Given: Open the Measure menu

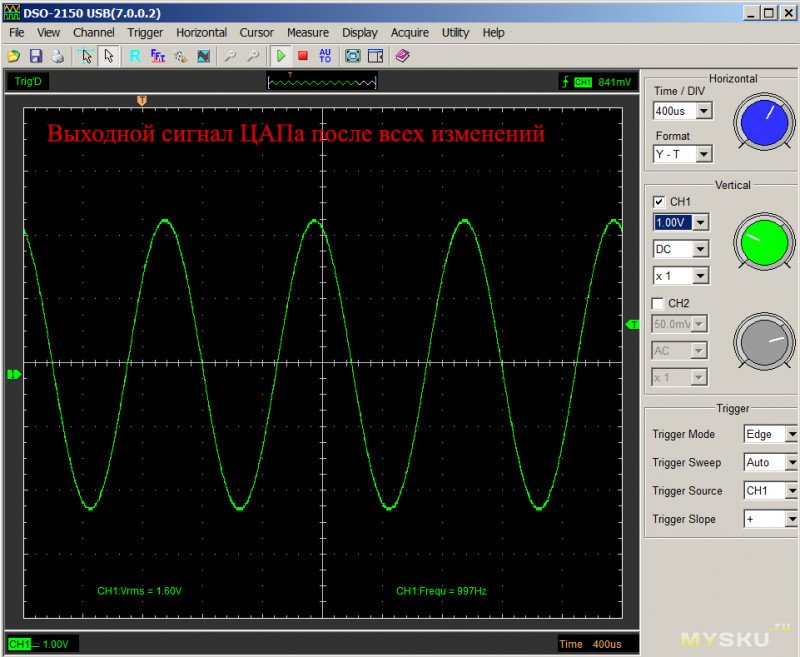Looking at the screenshot, I should click(307, 32).
